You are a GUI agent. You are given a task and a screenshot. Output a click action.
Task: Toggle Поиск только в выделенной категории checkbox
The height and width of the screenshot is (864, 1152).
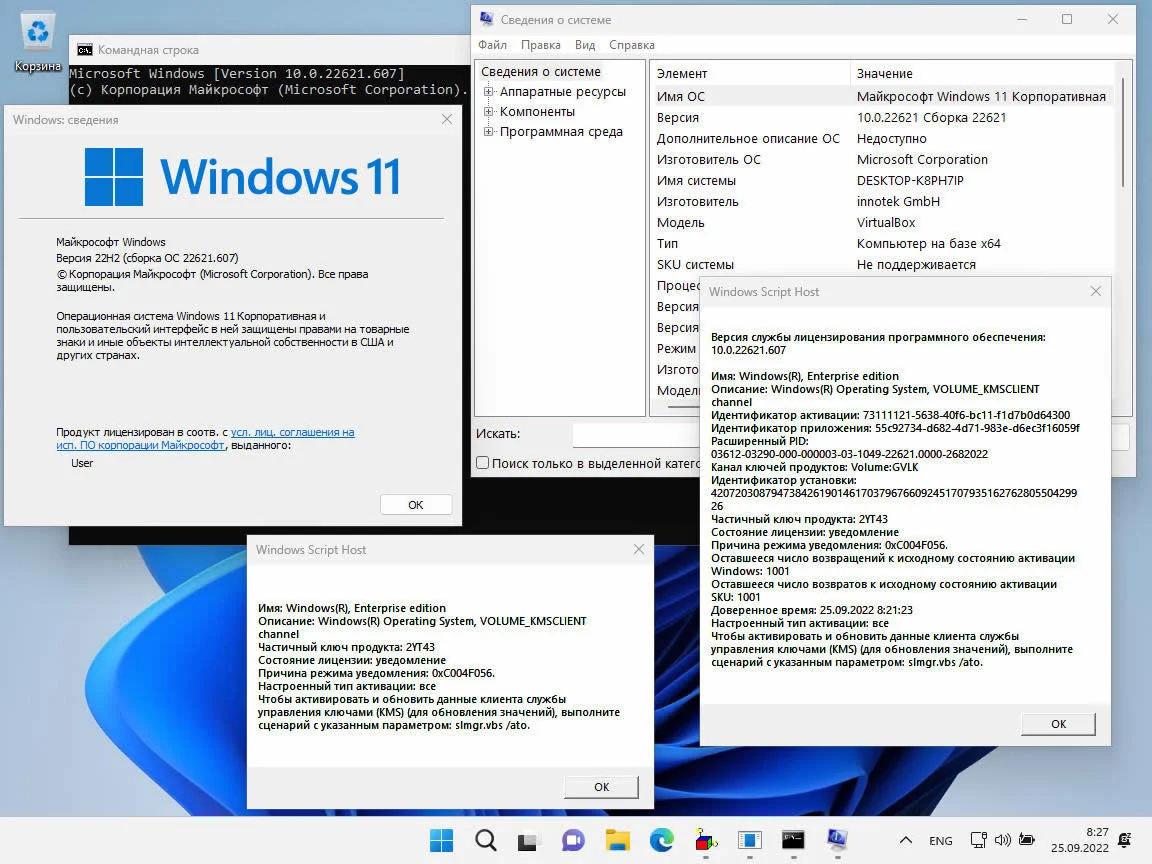(483, 463)
